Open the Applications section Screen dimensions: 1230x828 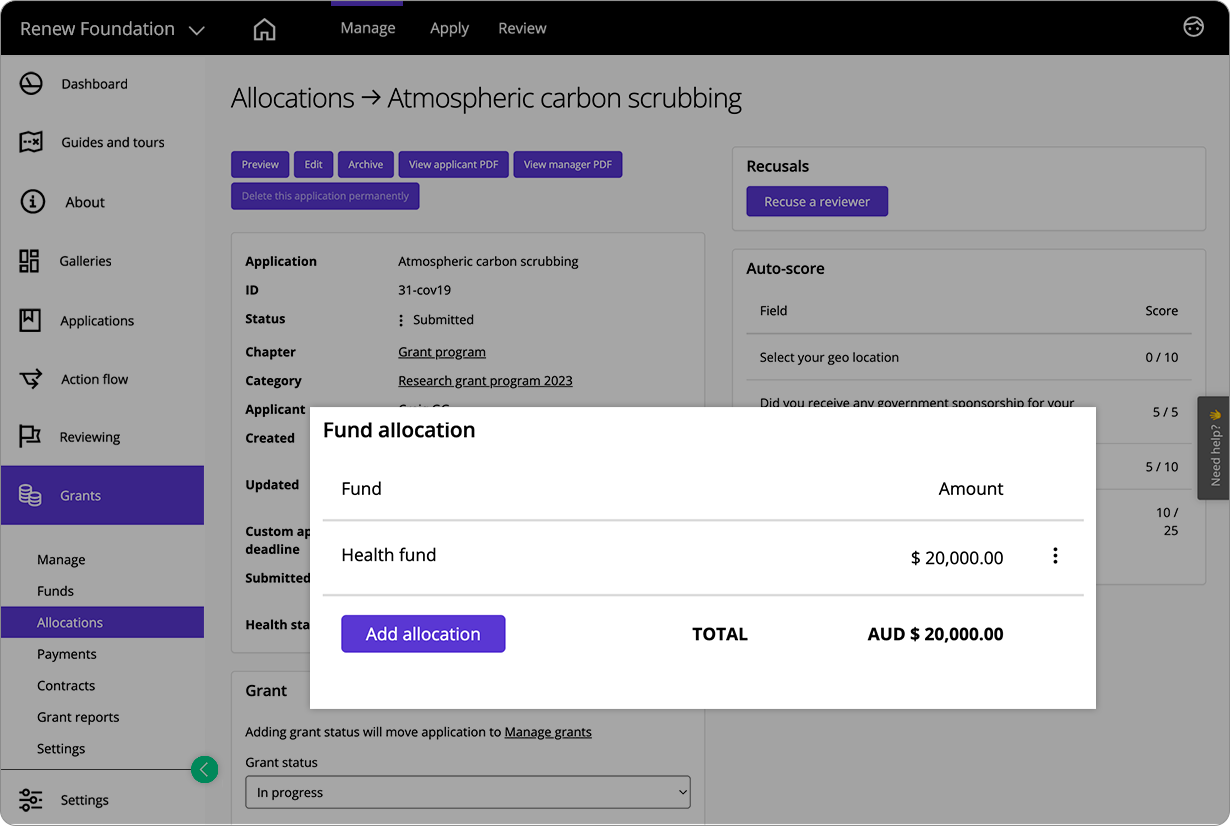pos(97,320)
